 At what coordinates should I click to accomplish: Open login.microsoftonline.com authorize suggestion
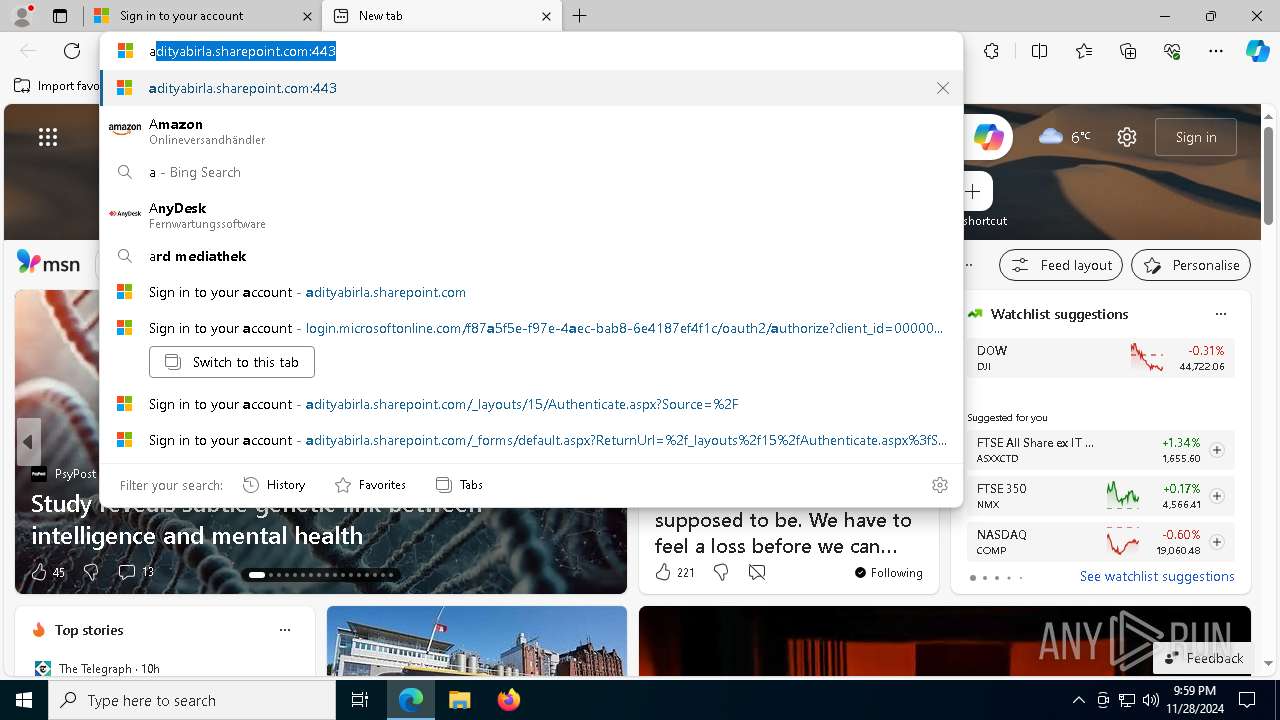[x=531, y=328]
